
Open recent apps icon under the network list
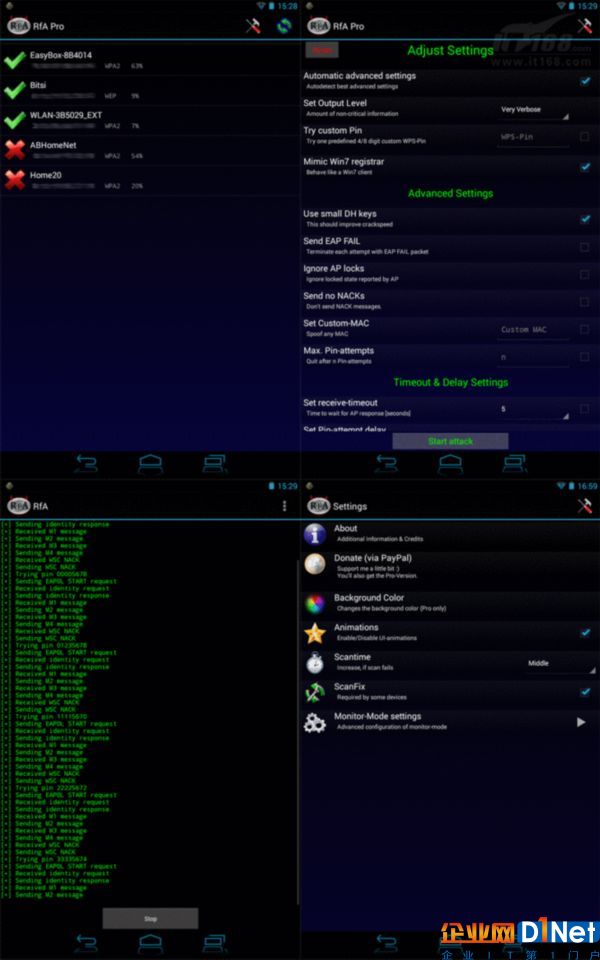(x=215, y=463)
